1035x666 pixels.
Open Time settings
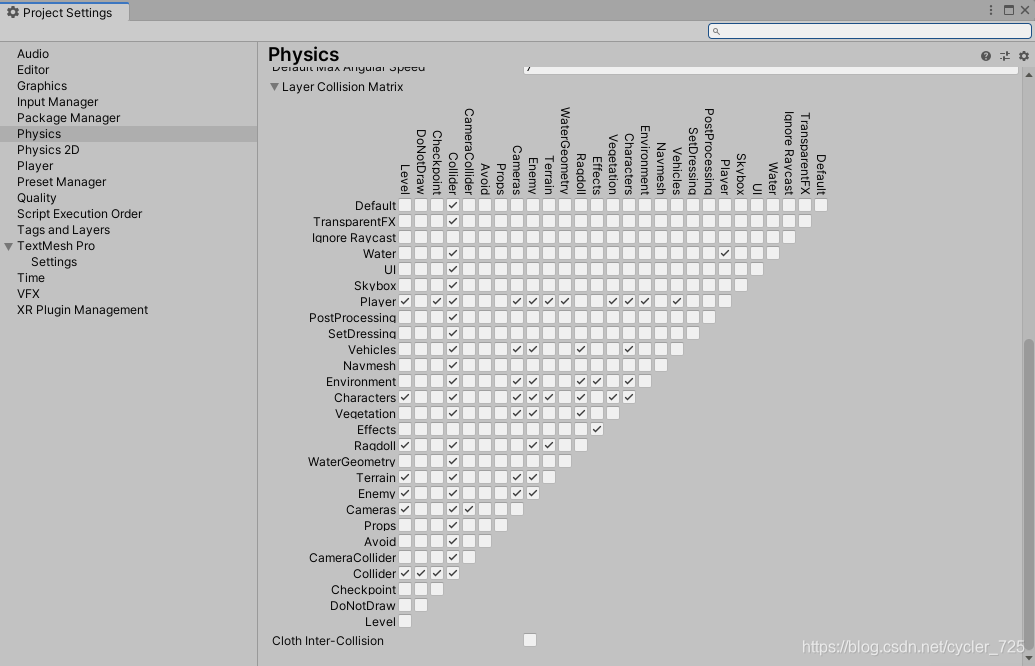coord(31,278)
